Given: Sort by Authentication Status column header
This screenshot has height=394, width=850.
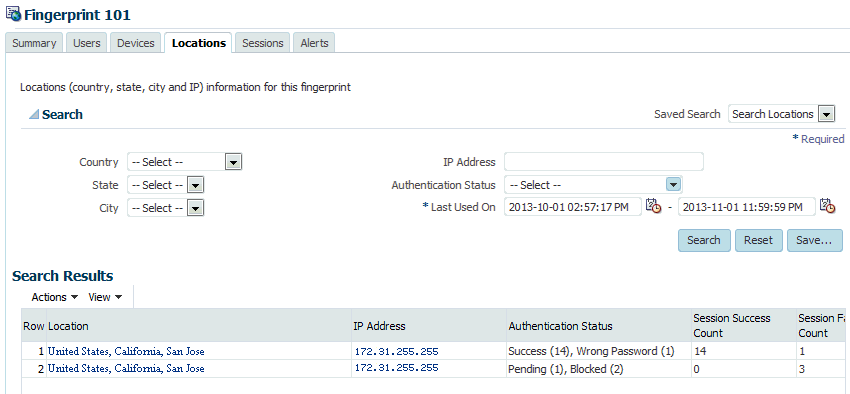Looking at the screenshot, I should tap(599, 326).
